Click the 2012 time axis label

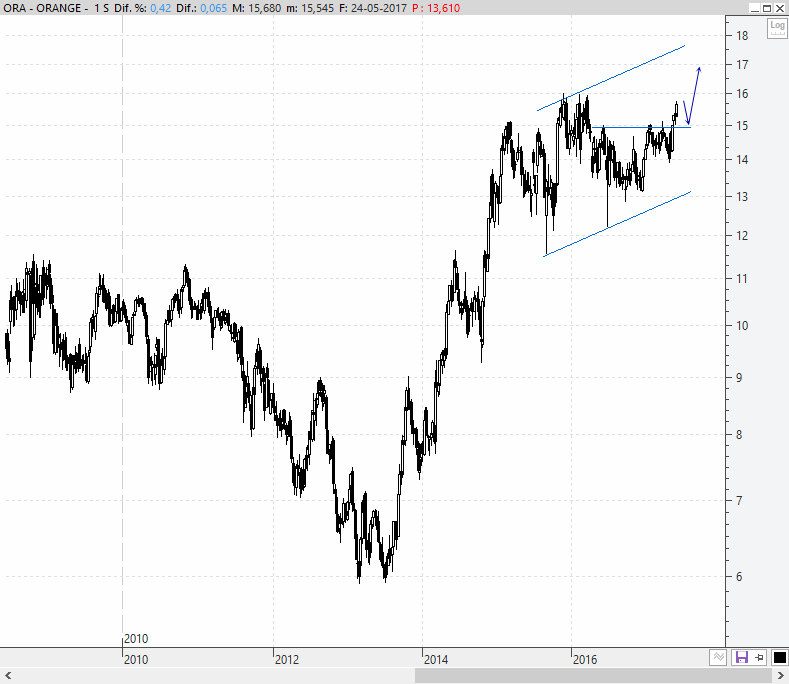click(x=287, y=659)
